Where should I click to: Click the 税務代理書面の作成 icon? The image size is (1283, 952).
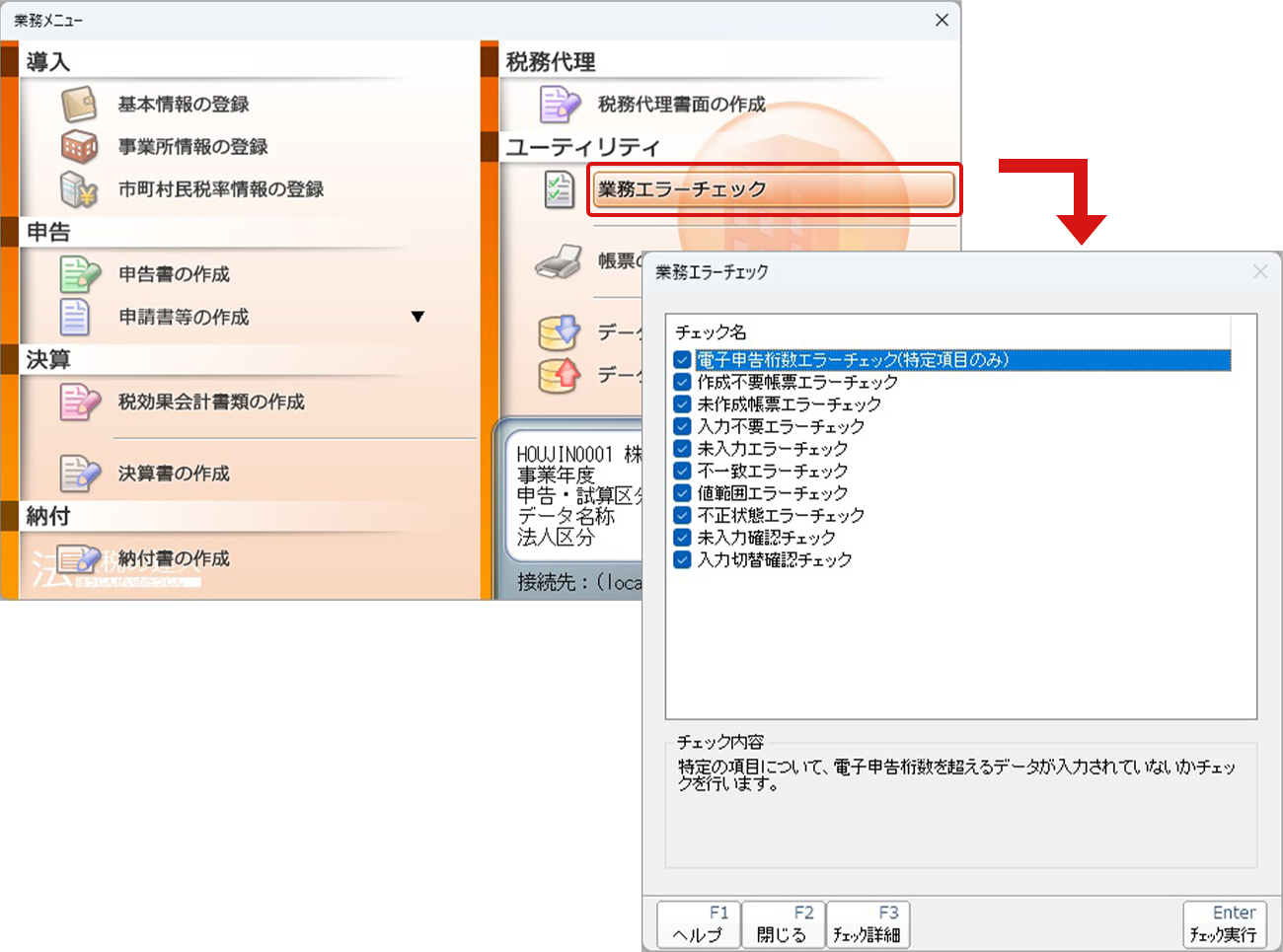click(x=560, y=104)
